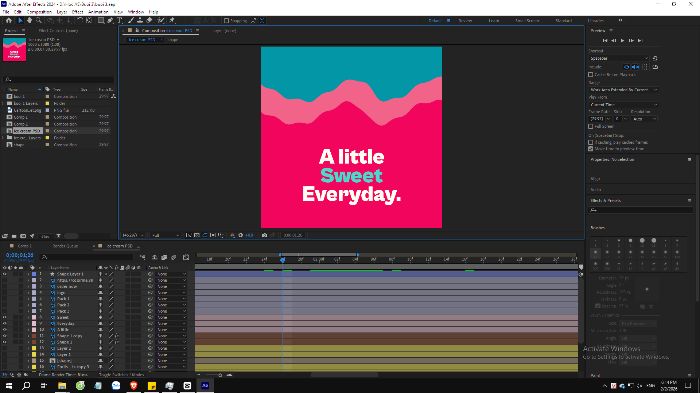
Task: Select the Selection arrow tool
Action: (20, 21)
